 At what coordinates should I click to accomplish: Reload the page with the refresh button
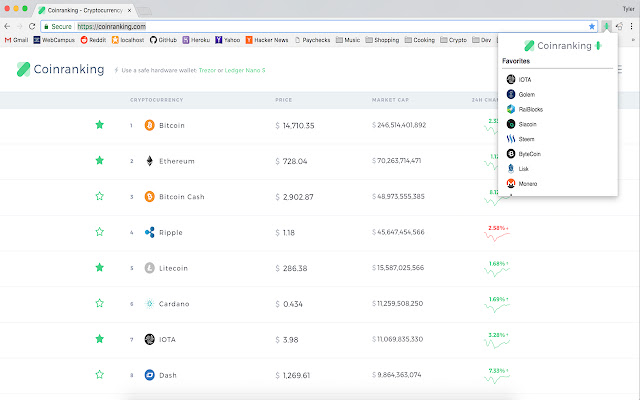point(32,27)
